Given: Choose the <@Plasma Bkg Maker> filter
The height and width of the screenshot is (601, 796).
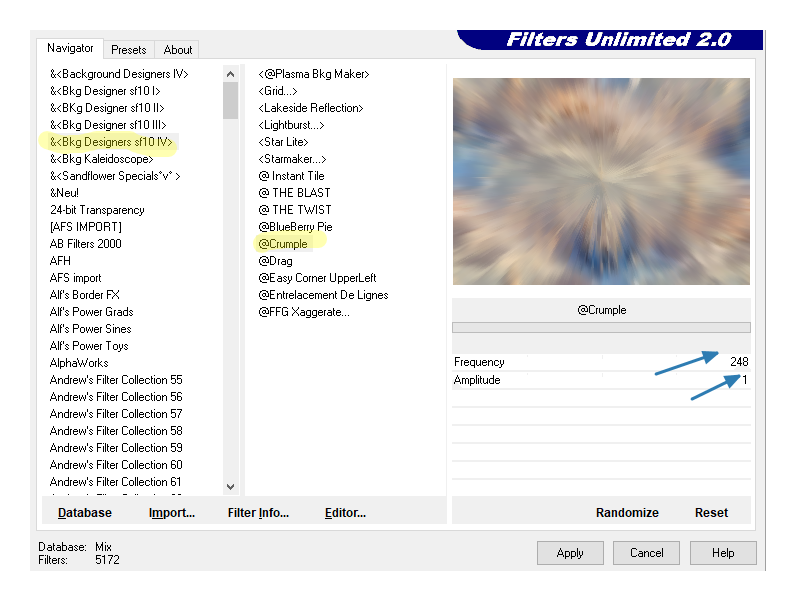Looking at the screenshot, I should (314, 74).
